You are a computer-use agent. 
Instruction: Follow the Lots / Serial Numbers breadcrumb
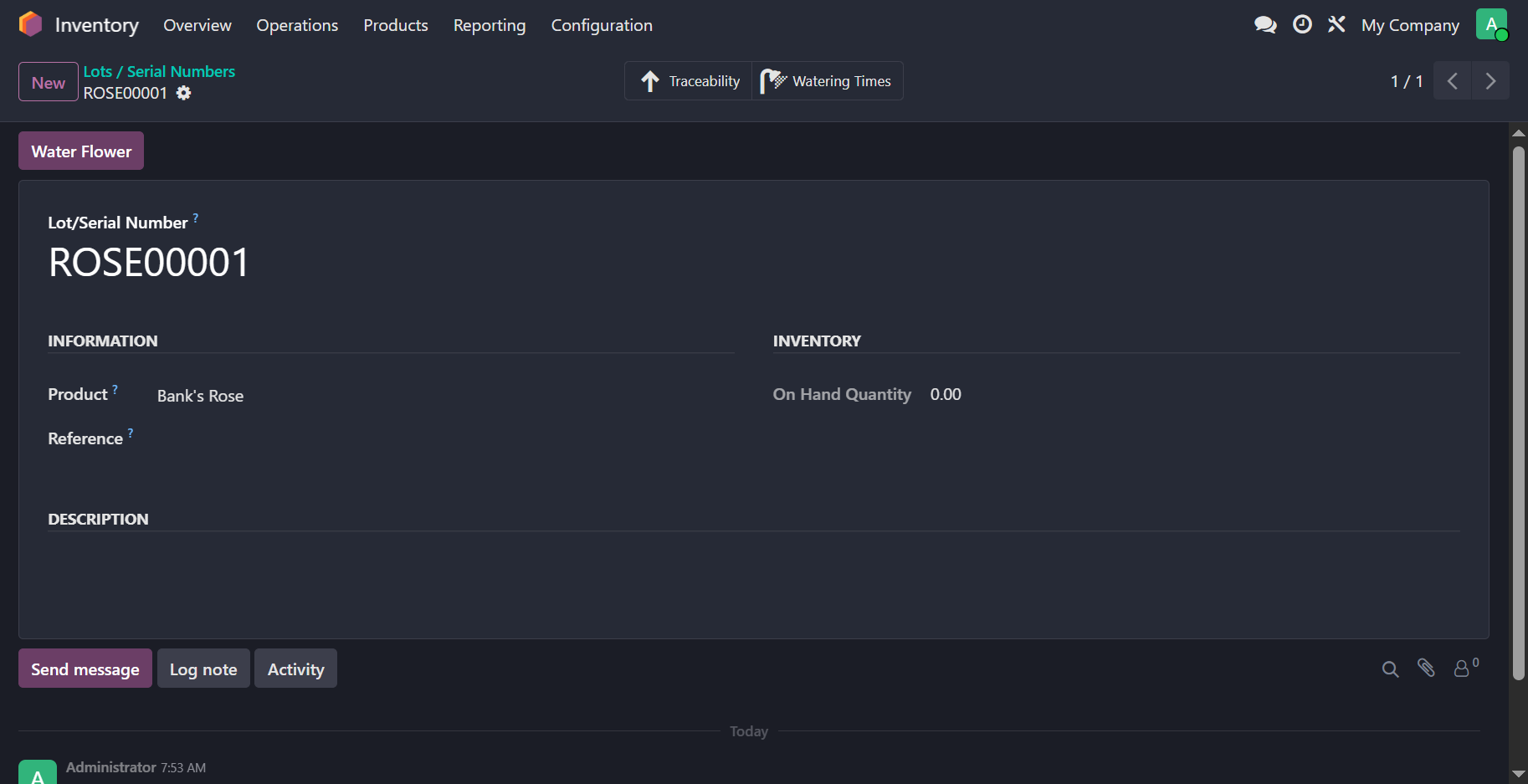point(159,71)
